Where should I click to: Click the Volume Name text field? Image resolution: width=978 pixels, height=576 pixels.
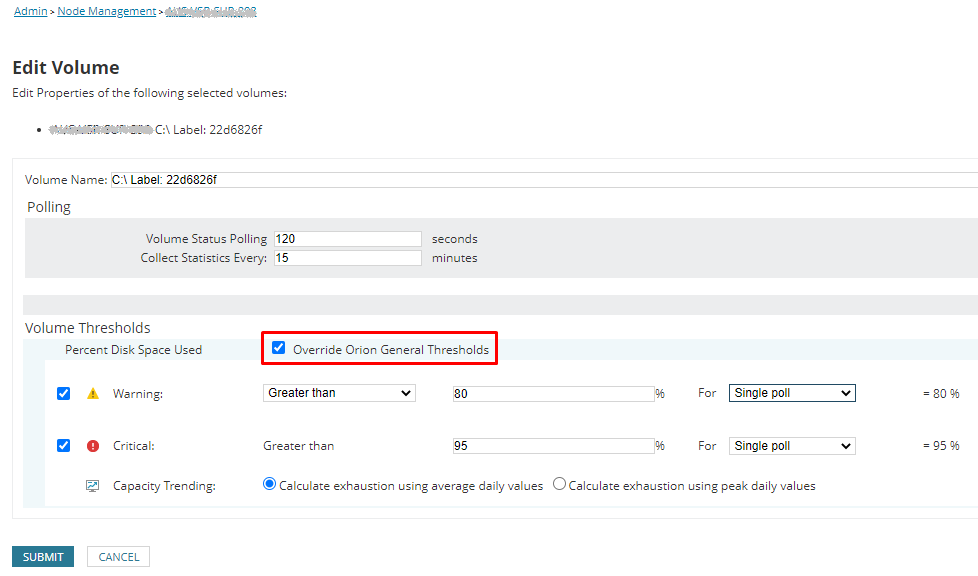click(x=545, y=180)
